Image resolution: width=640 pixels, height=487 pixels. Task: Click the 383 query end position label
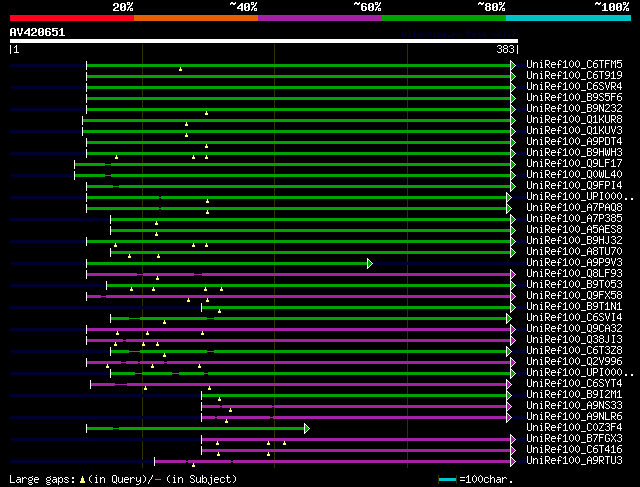tap(505, 49)
